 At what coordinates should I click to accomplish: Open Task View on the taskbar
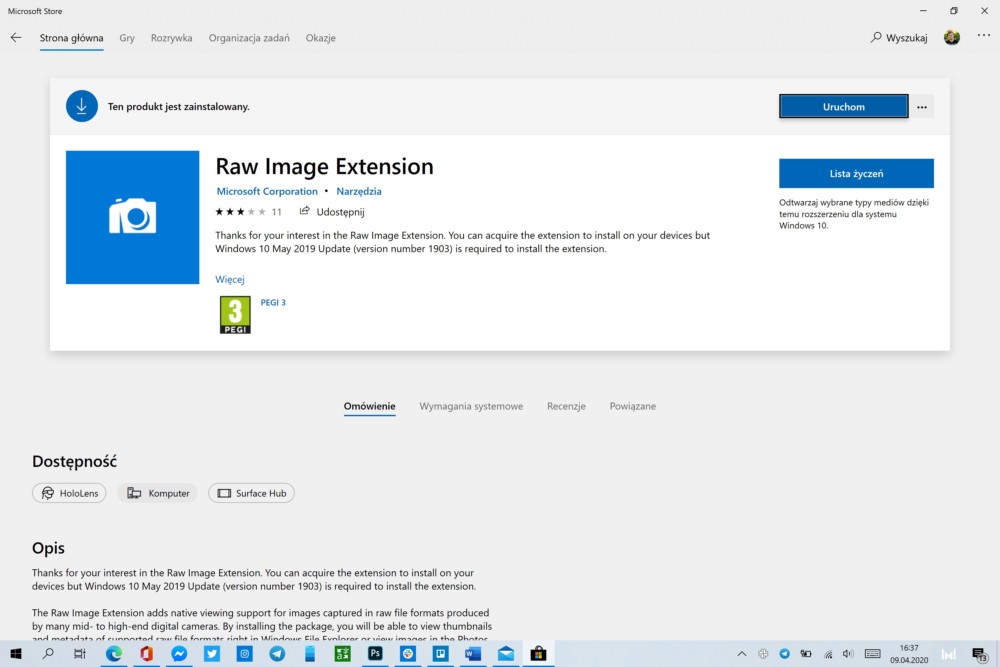point(80,654)
